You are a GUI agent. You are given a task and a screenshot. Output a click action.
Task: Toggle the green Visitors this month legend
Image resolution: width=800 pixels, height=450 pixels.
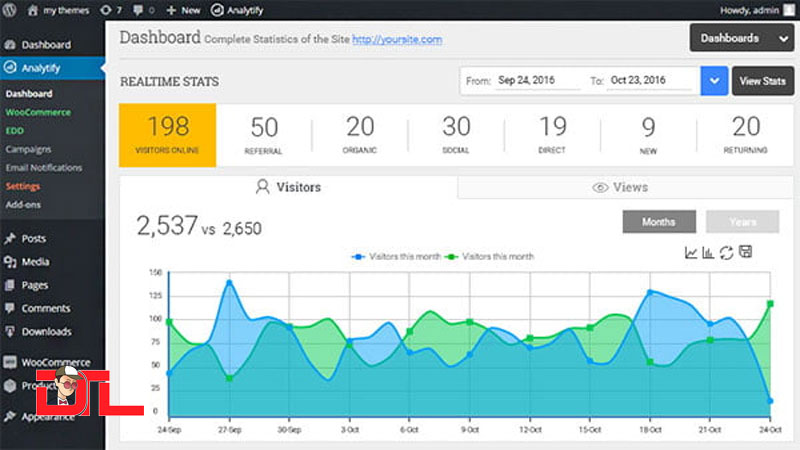(489, 257)
